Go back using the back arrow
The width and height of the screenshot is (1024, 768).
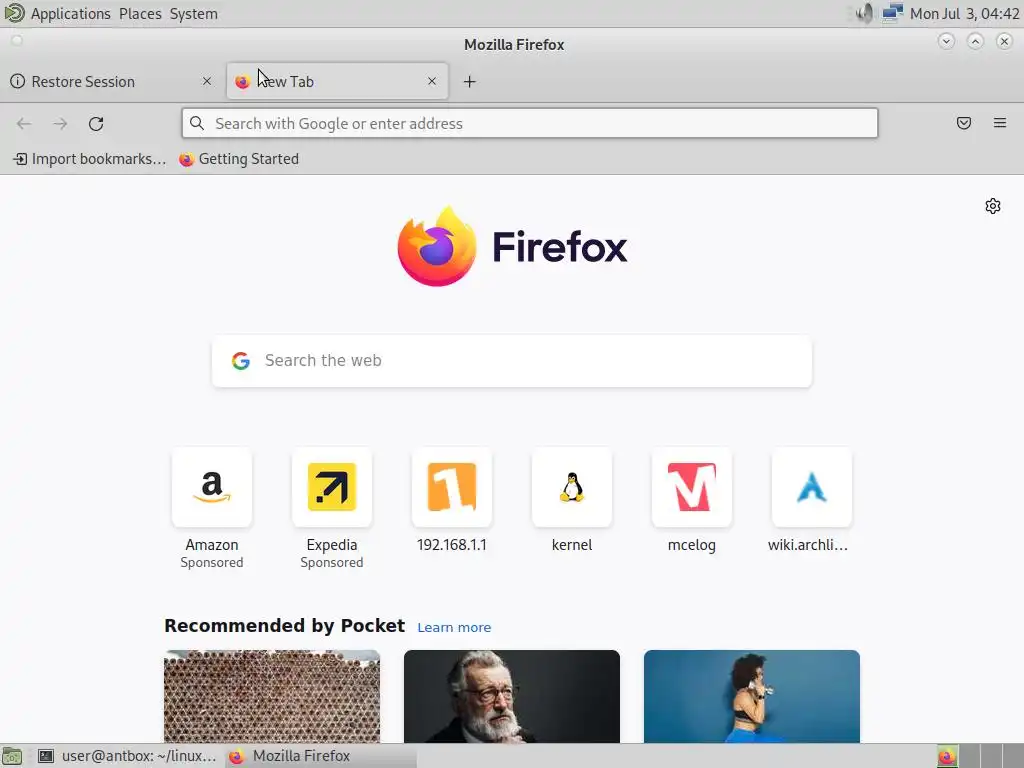[24, 123]
